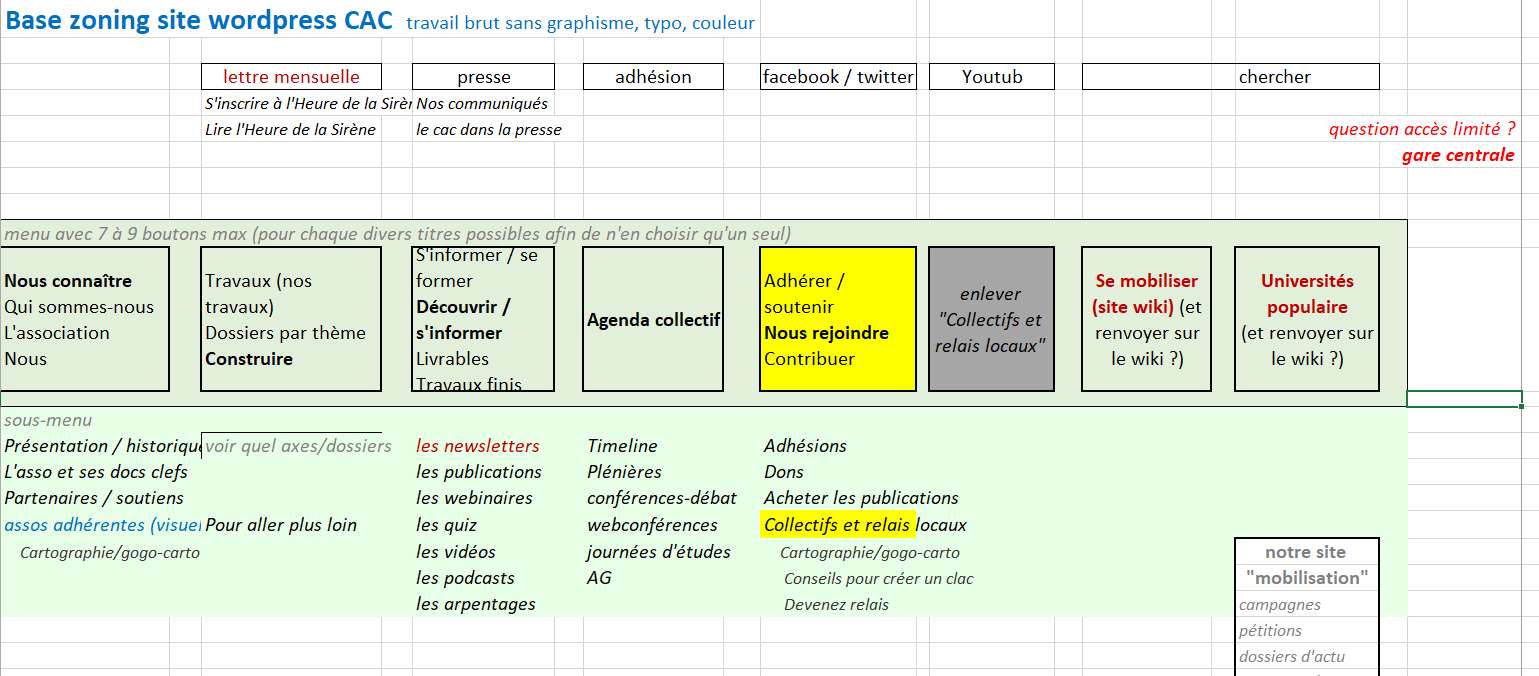
Task: Select the blue 'assos adhérentes' entry
Action: click(100, 525)
